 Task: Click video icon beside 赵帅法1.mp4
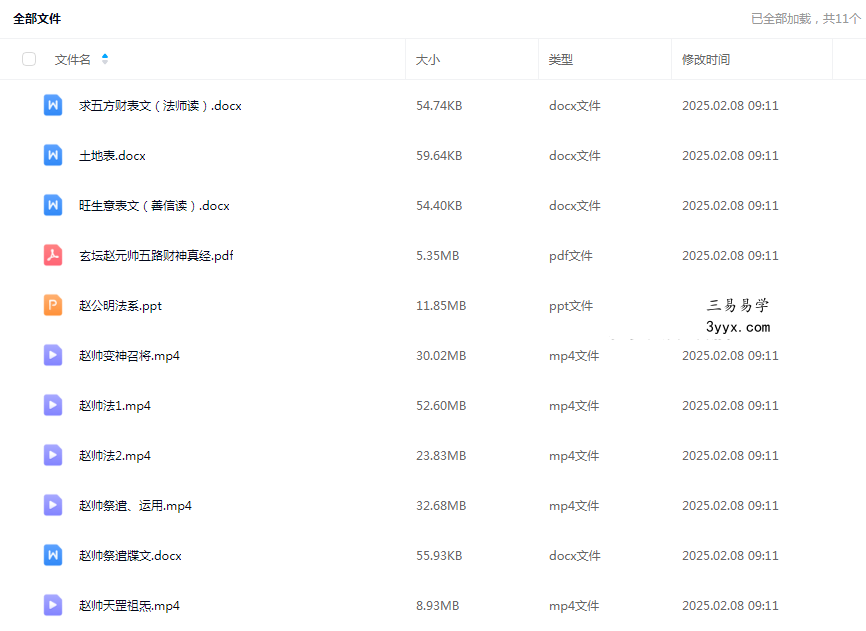pyautogui.click(x=53, y=405)
